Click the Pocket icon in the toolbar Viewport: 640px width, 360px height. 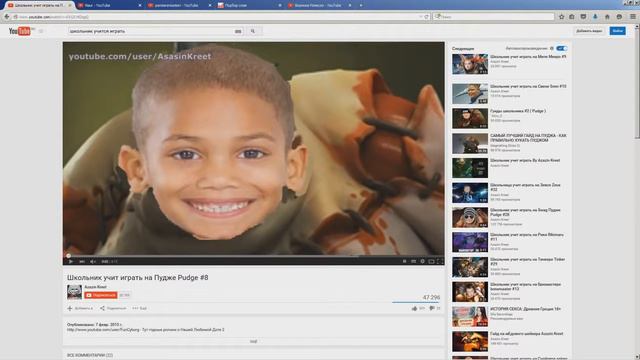[x=583, y=17]
